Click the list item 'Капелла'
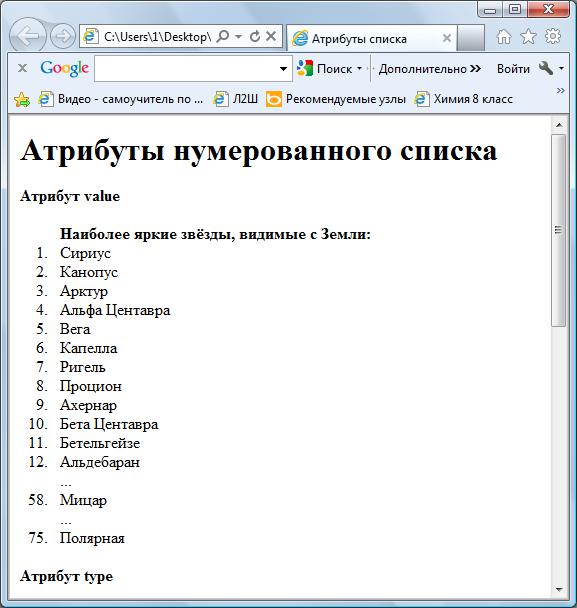The image size is (577, 608). pyautogui.click(x=88, y=348)
